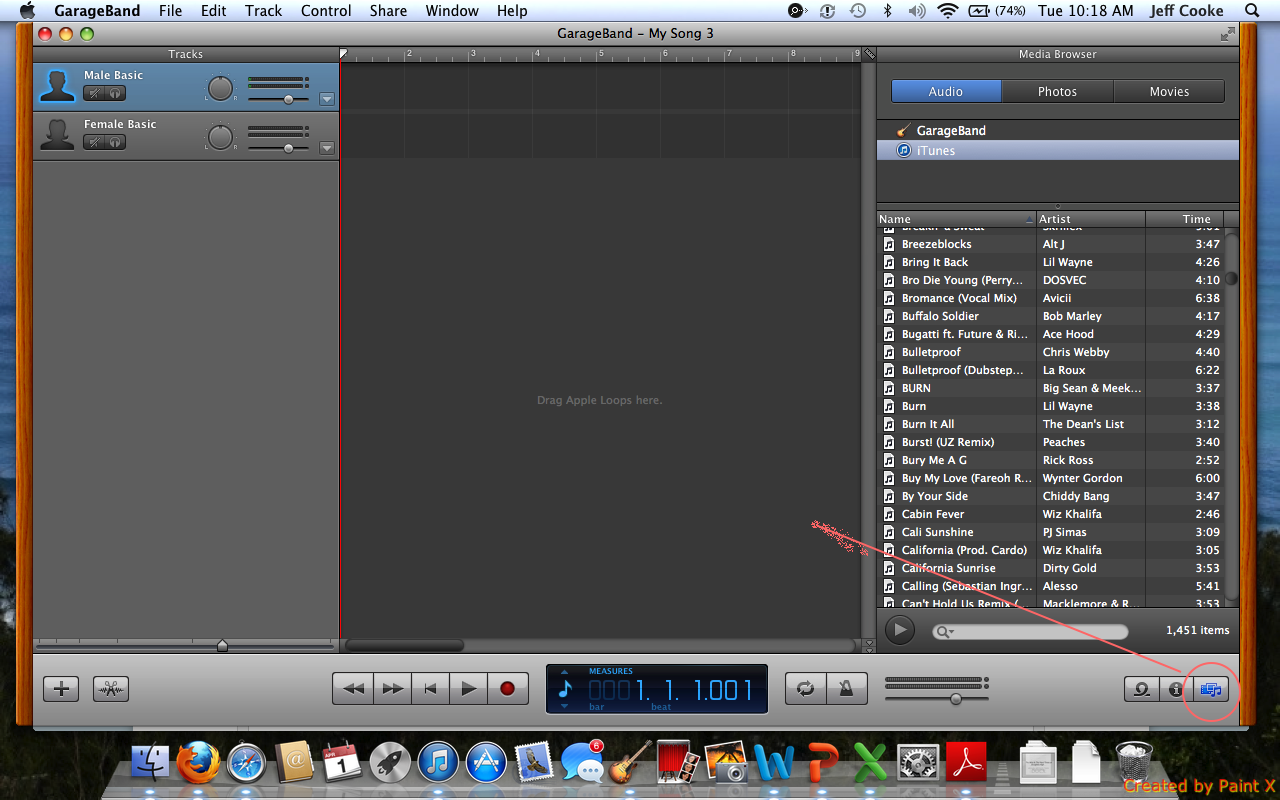Sort songs by Time column
Image resolution: width=1280 pixels, height=800 pixels.
coord(1185,219)
